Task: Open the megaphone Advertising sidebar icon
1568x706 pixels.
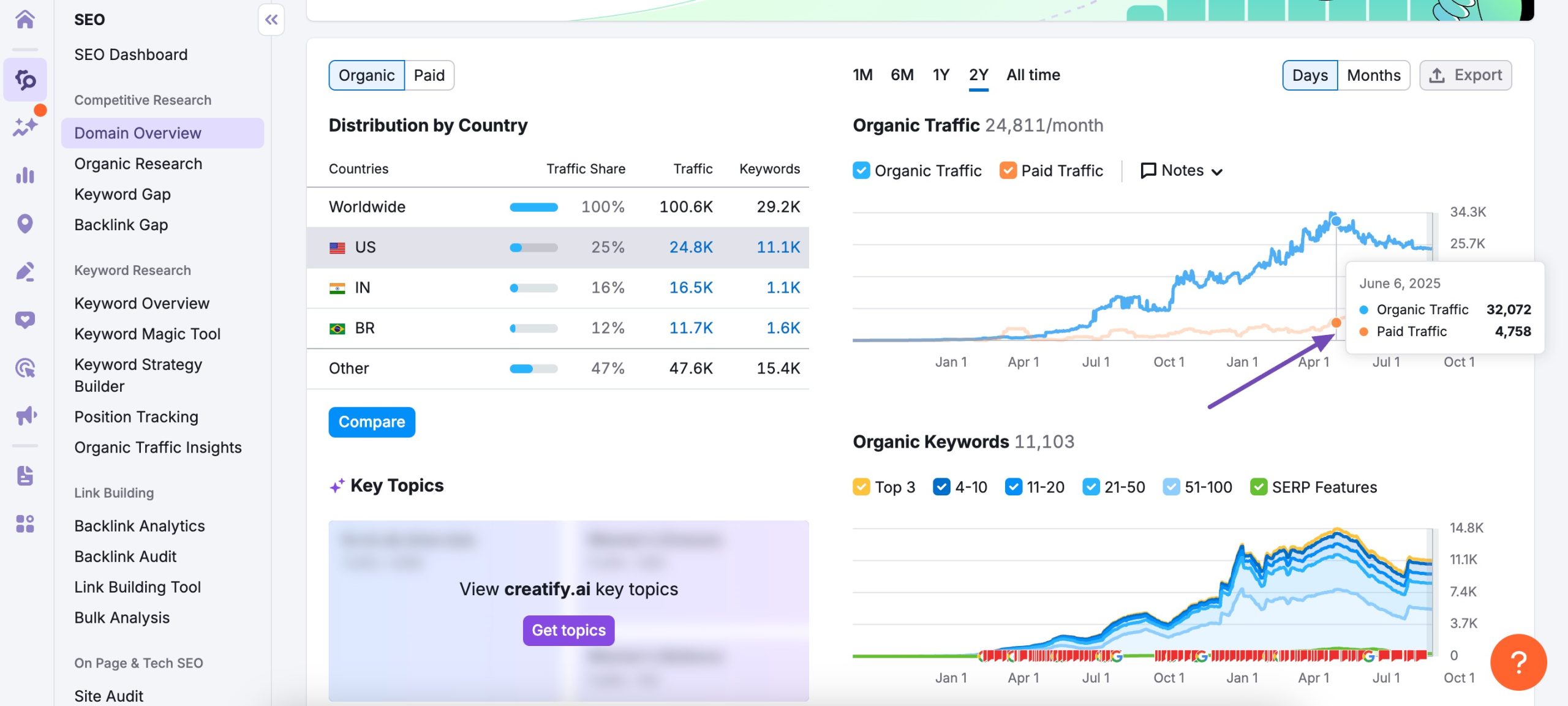Action: [x=26, y=416]
